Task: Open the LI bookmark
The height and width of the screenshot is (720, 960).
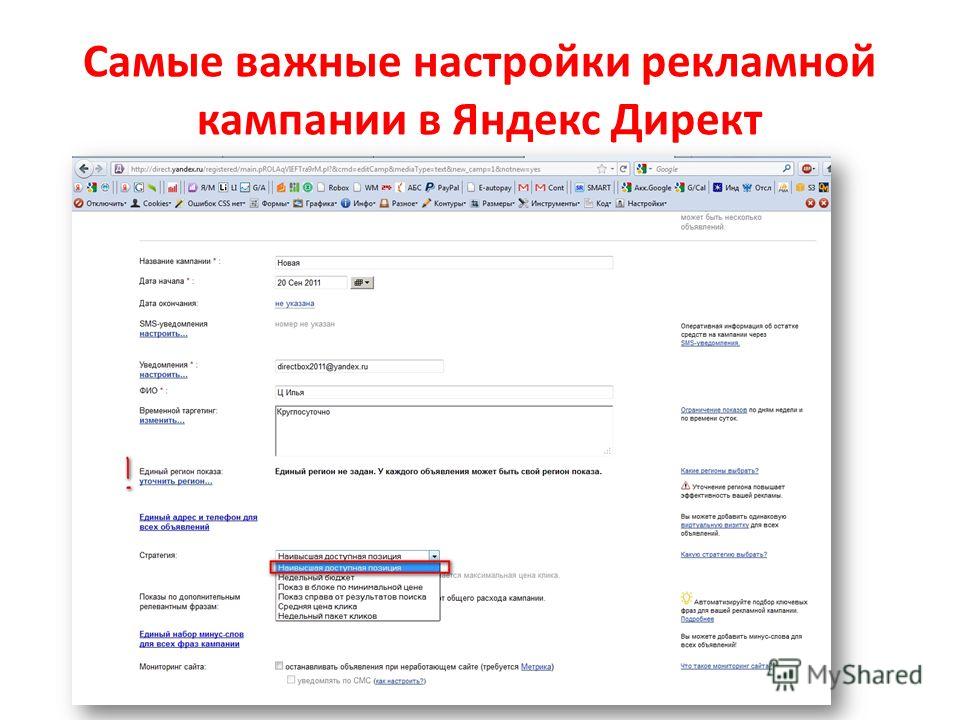Action: click(228, 187)
